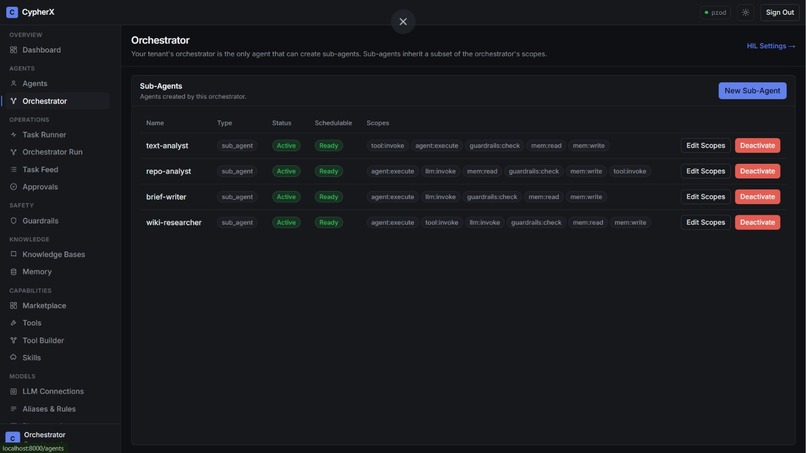Deactivate the repo-analyst sub-agent

[x=757, y=171]
